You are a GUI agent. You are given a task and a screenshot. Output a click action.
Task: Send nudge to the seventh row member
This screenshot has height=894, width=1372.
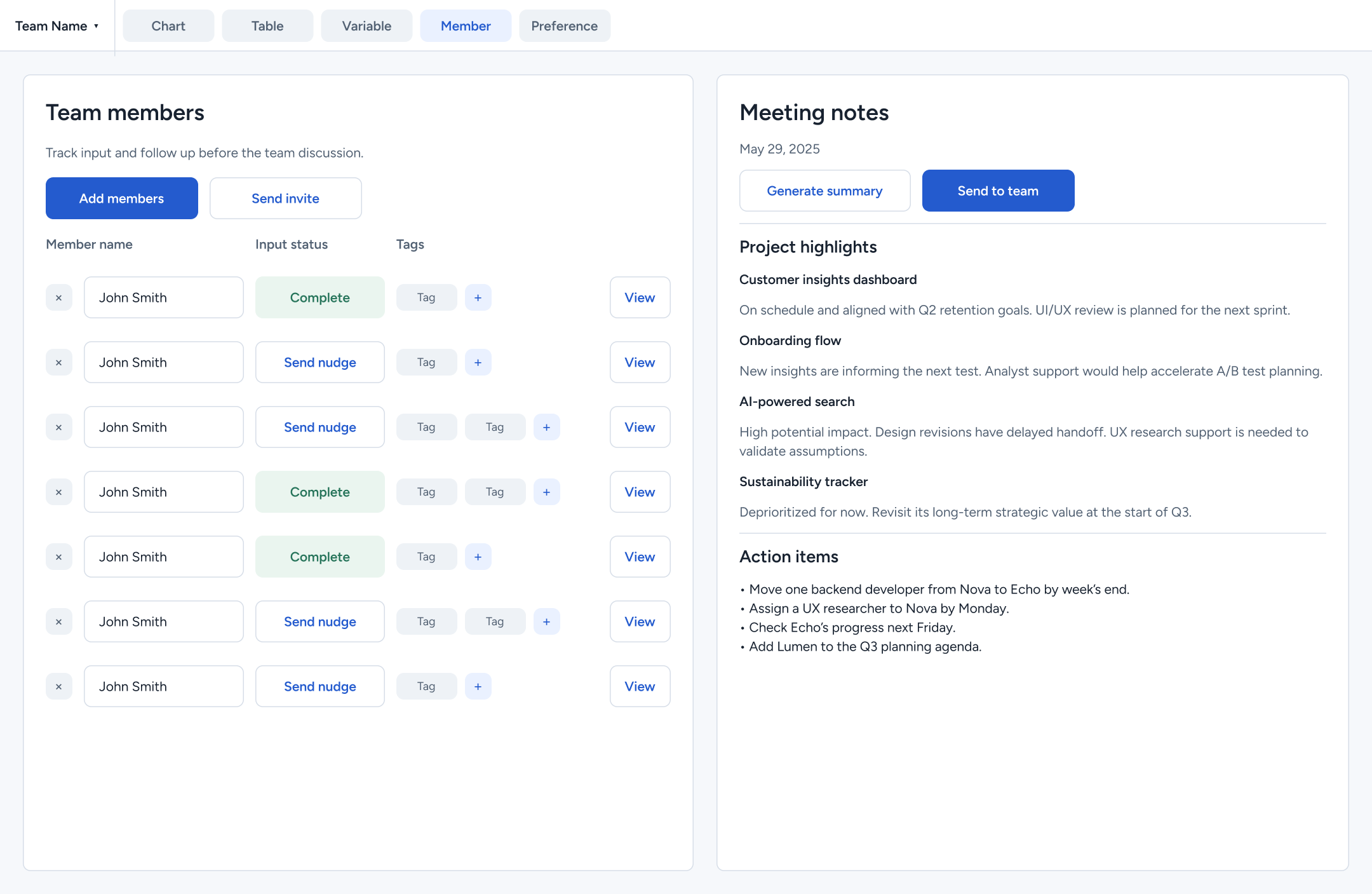[x=320, y=686]
